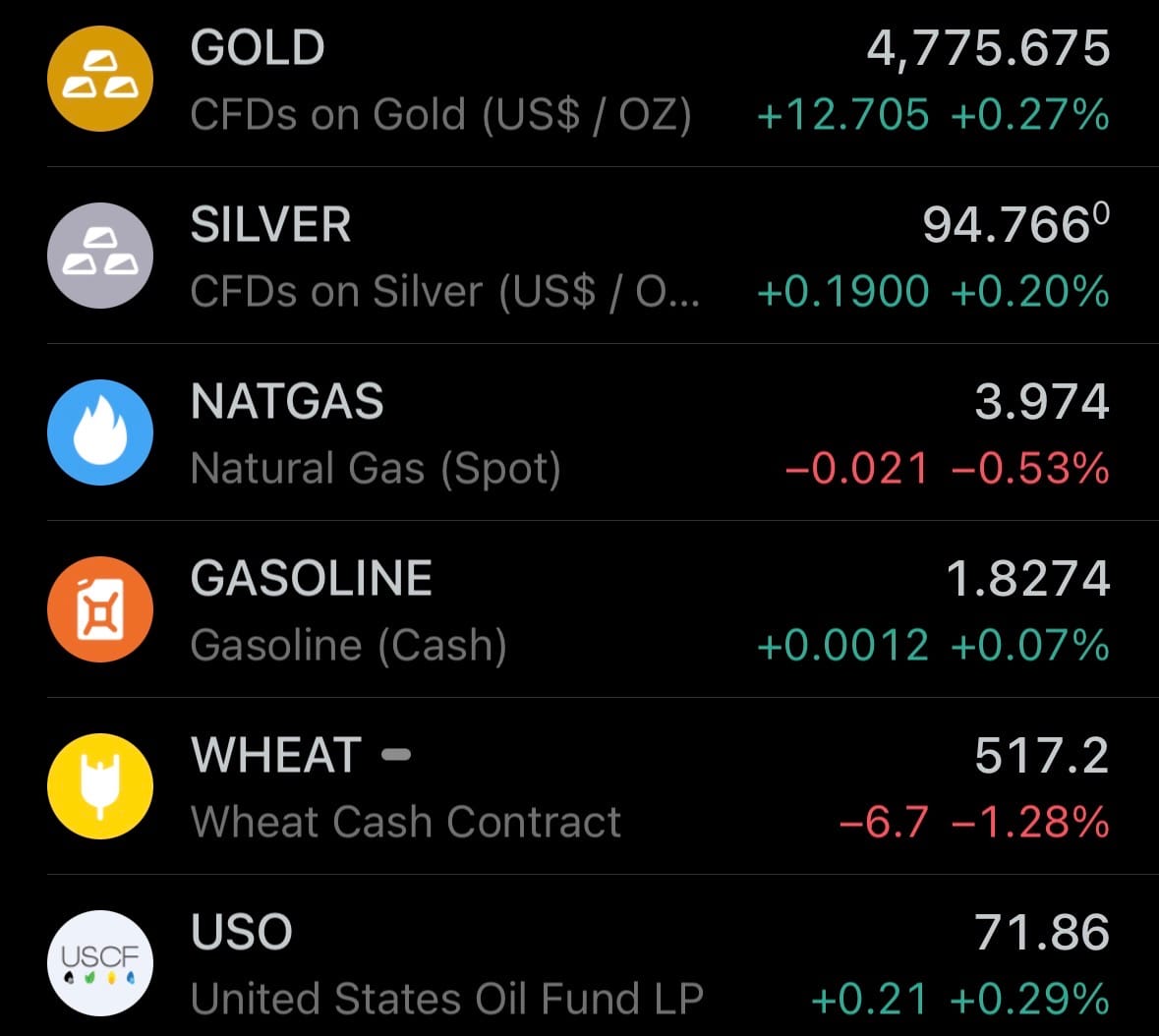Image resolution: width=1159 pixels, height=1036 pixels.
Task: Select United States Oil Fund LP description
Action: click(447, 999)
